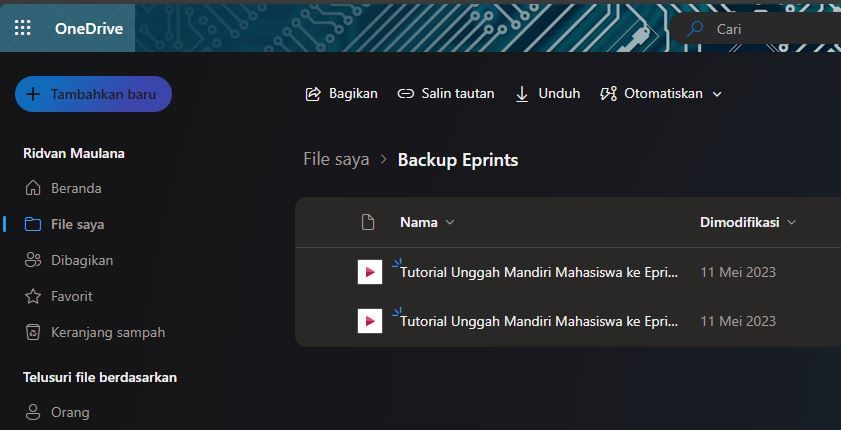Open Dibagikan in the sidebar

click(81, 260)
